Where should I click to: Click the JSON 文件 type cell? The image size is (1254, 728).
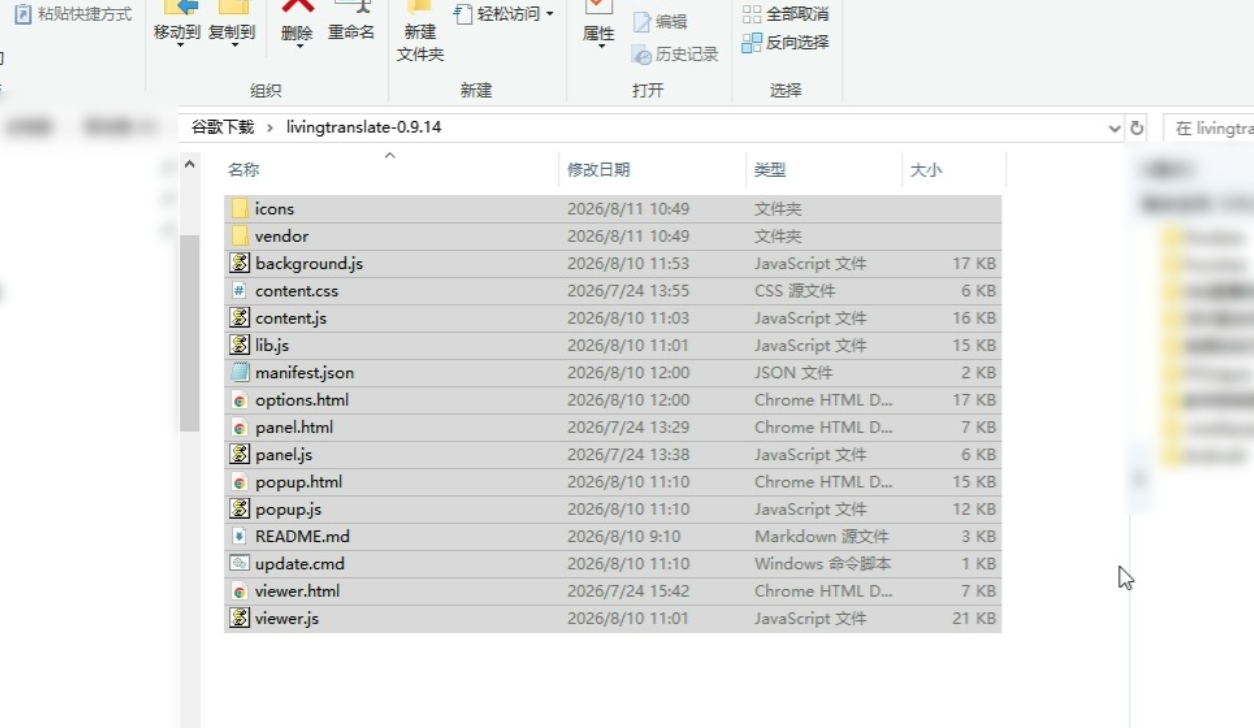pyautogui.click(x=793, y=372)
